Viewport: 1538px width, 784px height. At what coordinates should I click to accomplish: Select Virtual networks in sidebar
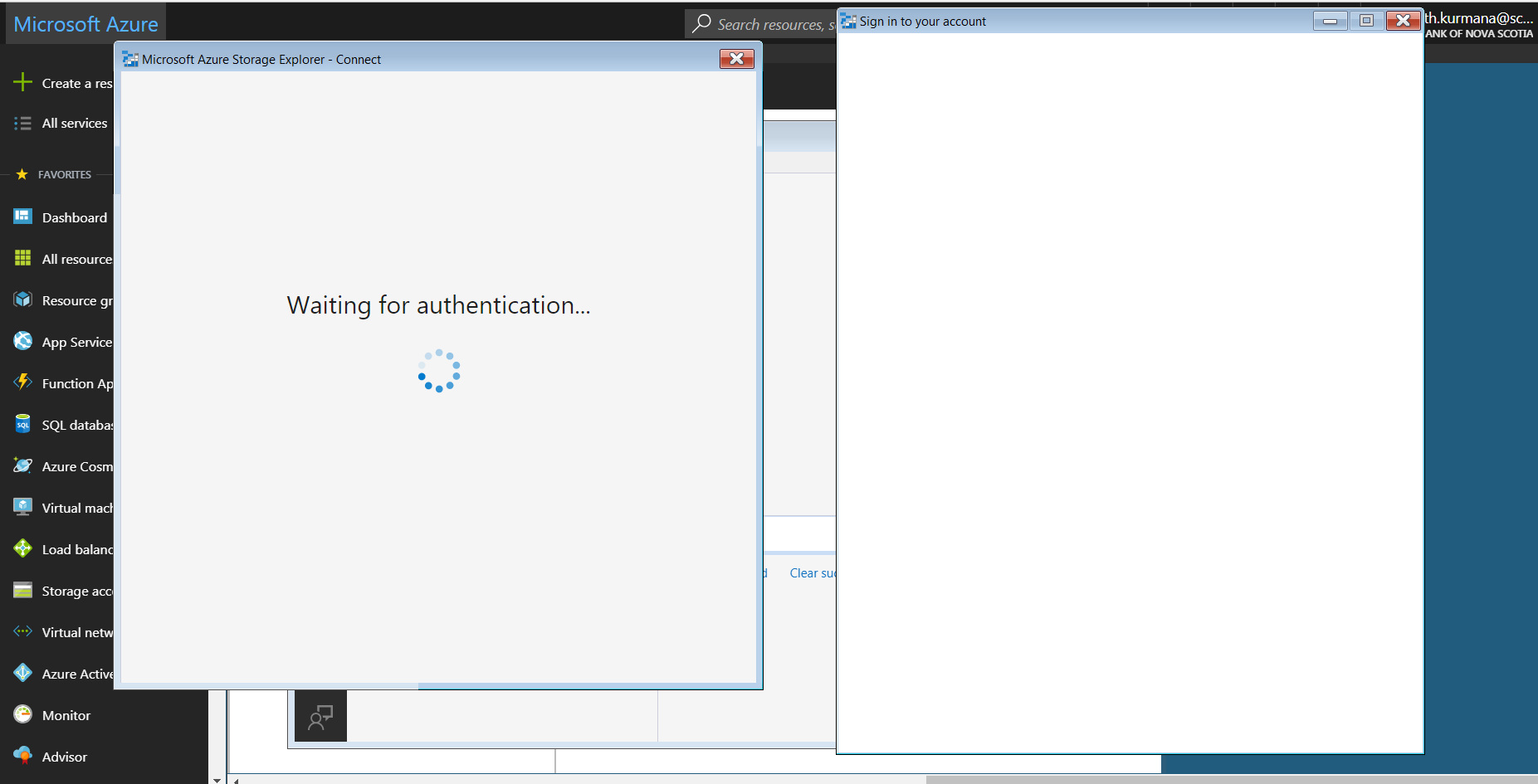[77, 632]
